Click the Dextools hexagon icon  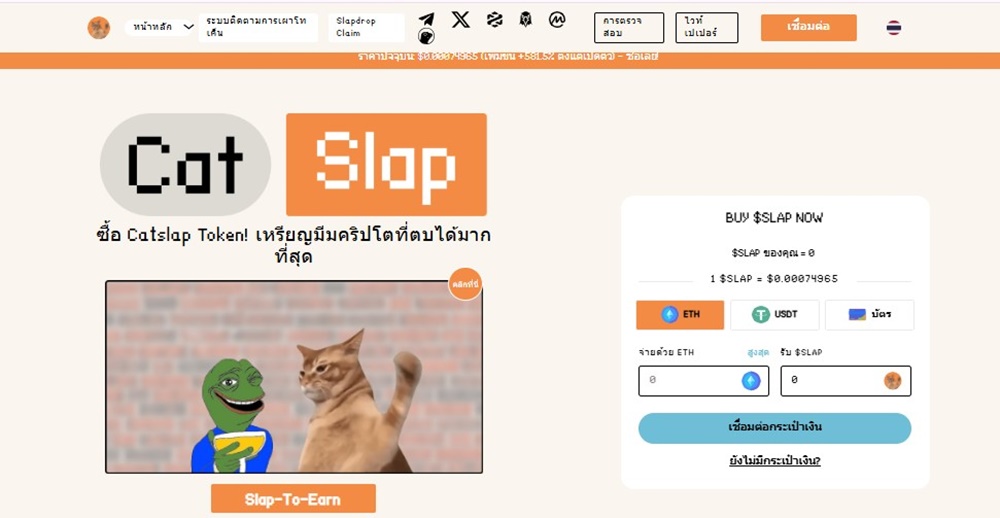494,20
